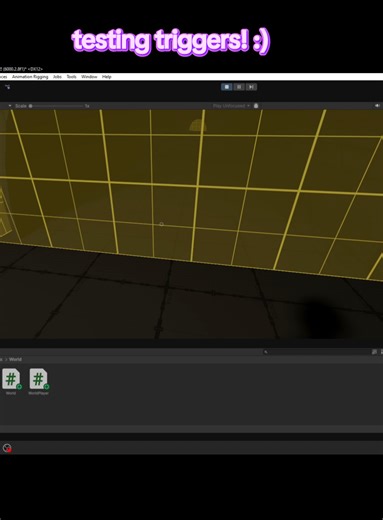Toggle the Game view mute audio icon
The height and width of the screenshot is (520, 383).
[377, 106]
